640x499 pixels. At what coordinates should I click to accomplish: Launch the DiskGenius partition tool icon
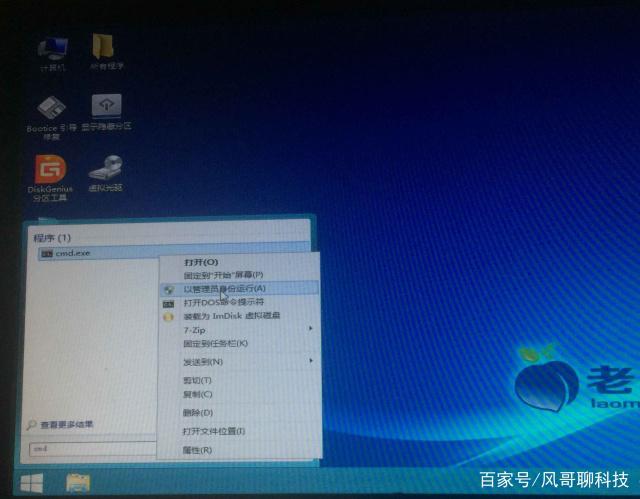tap(50, 171)
